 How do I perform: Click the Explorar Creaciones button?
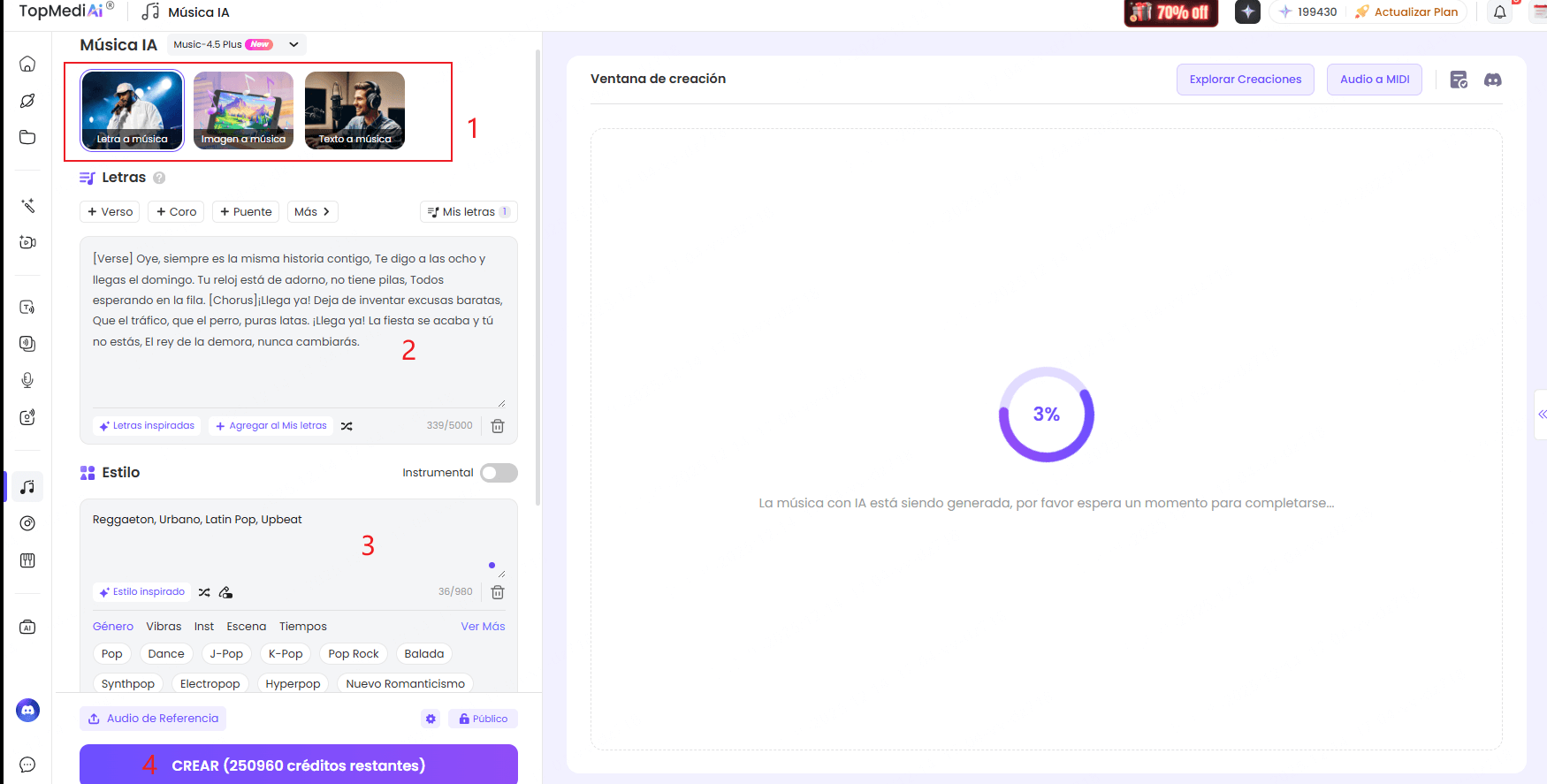point(1245,80)
